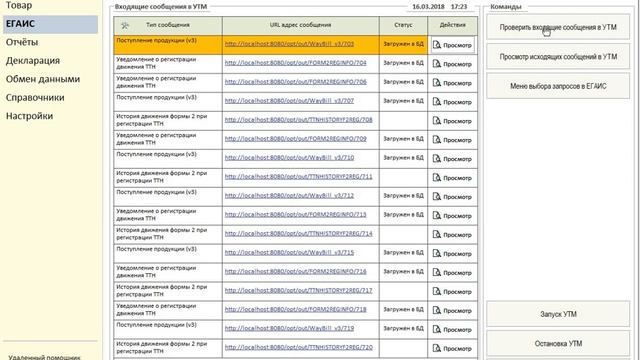Open preview icon for the FORM2REGINFO/704 row

click(437, 64)
